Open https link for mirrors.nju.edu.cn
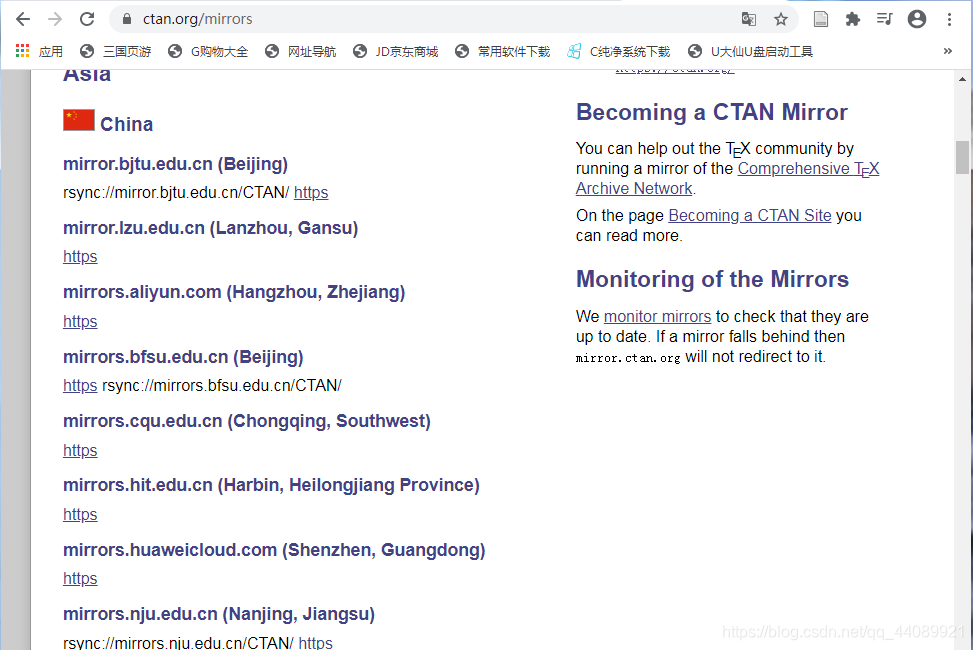The width and height of the screenshot is (973, 650). coord(315,643)
